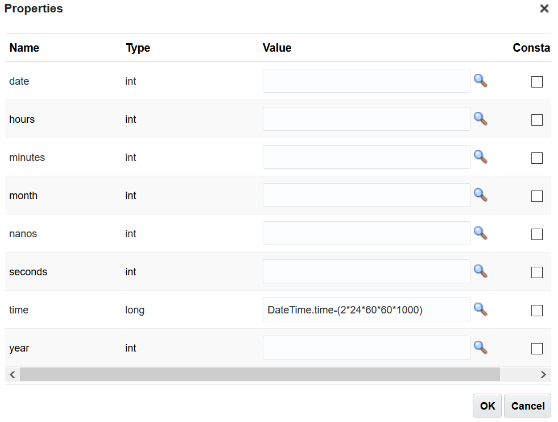558x422 pixels.
Task: Click left arrow of horizontal scrollbar
Action: 12,374
